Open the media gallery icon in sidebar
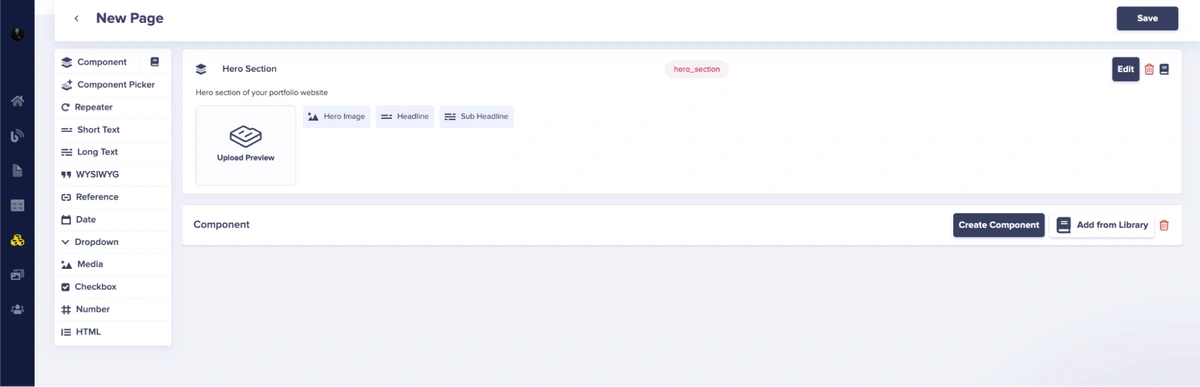This screenshot has width=1200, height=387. tap(17, 275)
